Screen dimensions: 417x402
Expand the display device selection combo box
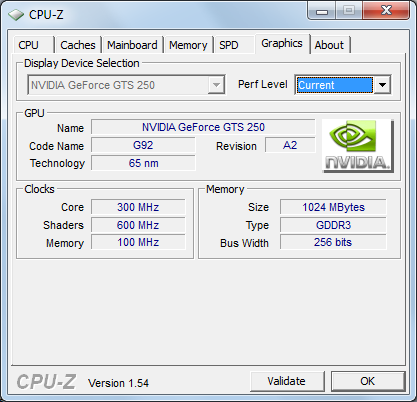(126, 85)
